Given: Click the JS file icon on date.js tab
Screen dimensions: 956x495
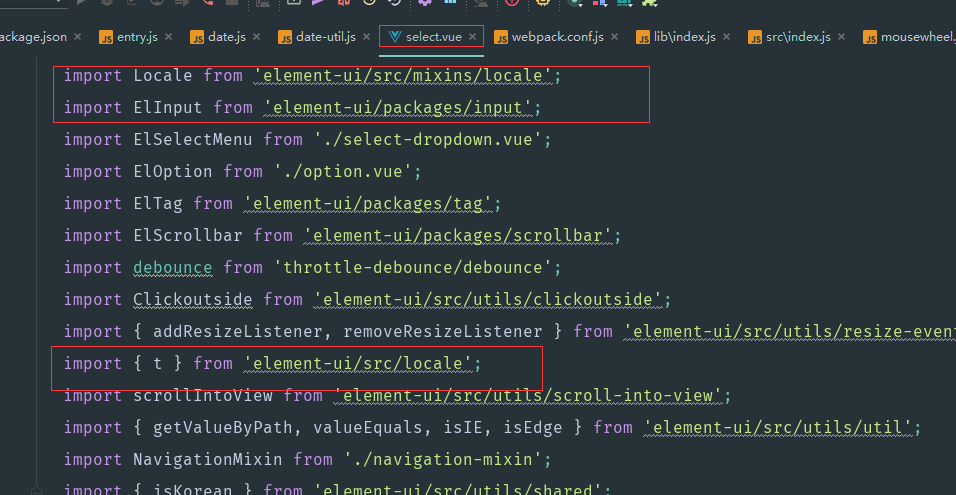Looking at the screenshot, I should (197, 38).
